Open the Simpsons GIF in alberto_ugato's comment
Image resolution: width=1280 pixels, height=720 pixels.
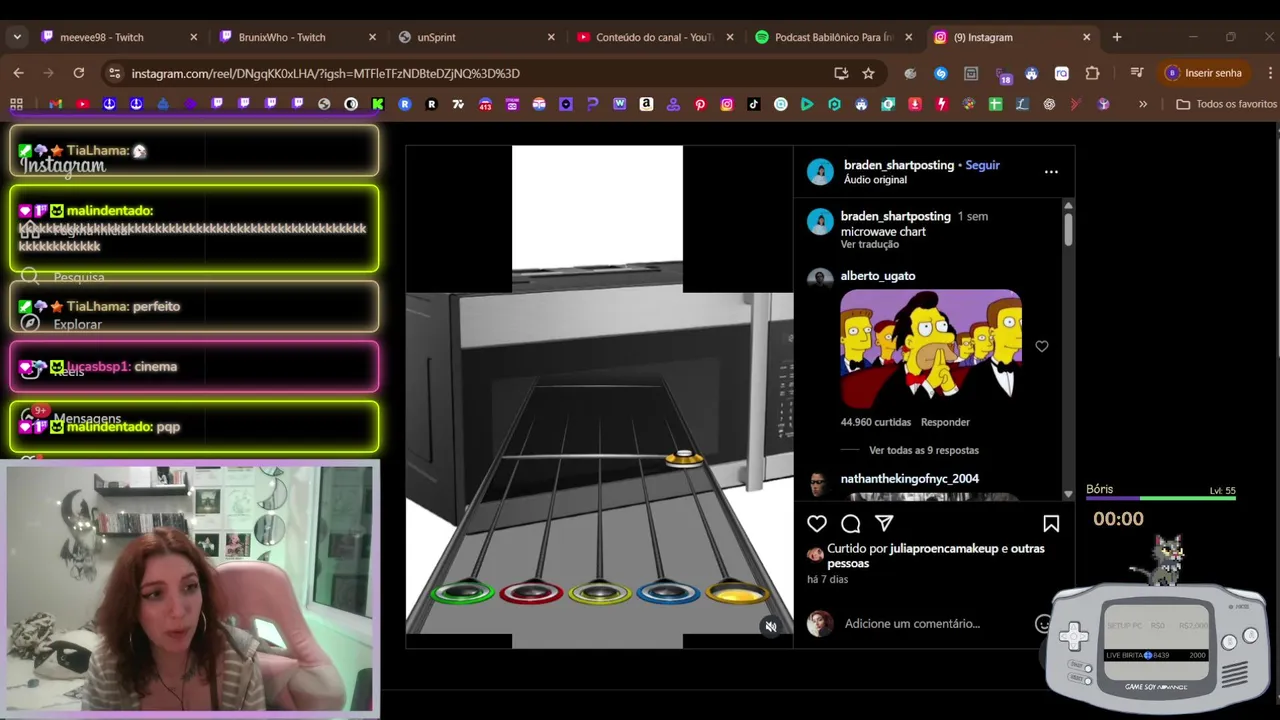click(x=931, y=348)
